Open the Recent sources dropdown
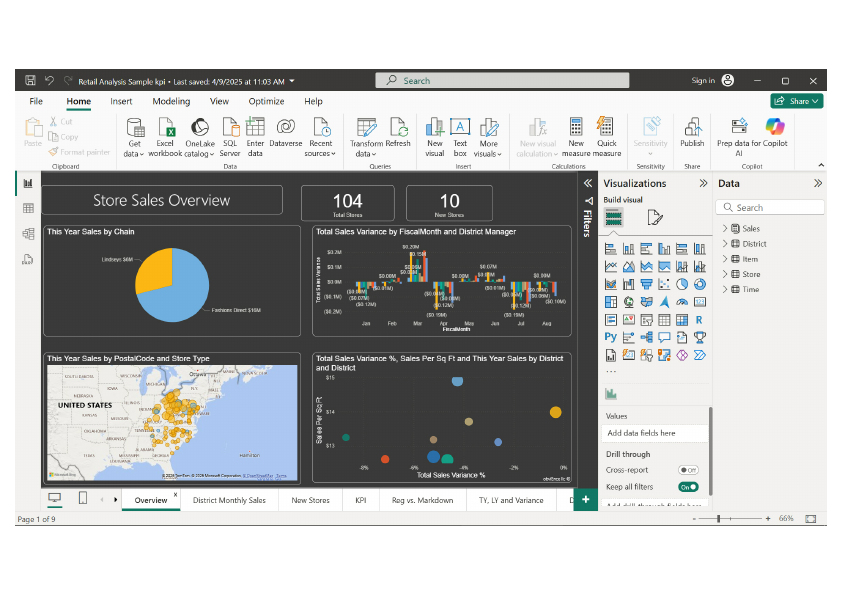The image size is (842, 595). point(321,137)
